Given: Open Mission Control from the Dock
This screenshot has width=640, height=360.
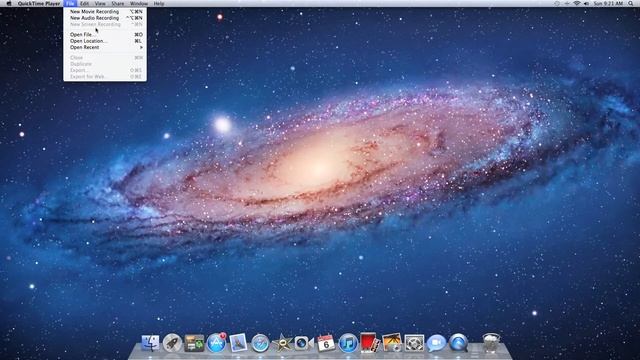Looking at the screenshot, I should point(194,343).
